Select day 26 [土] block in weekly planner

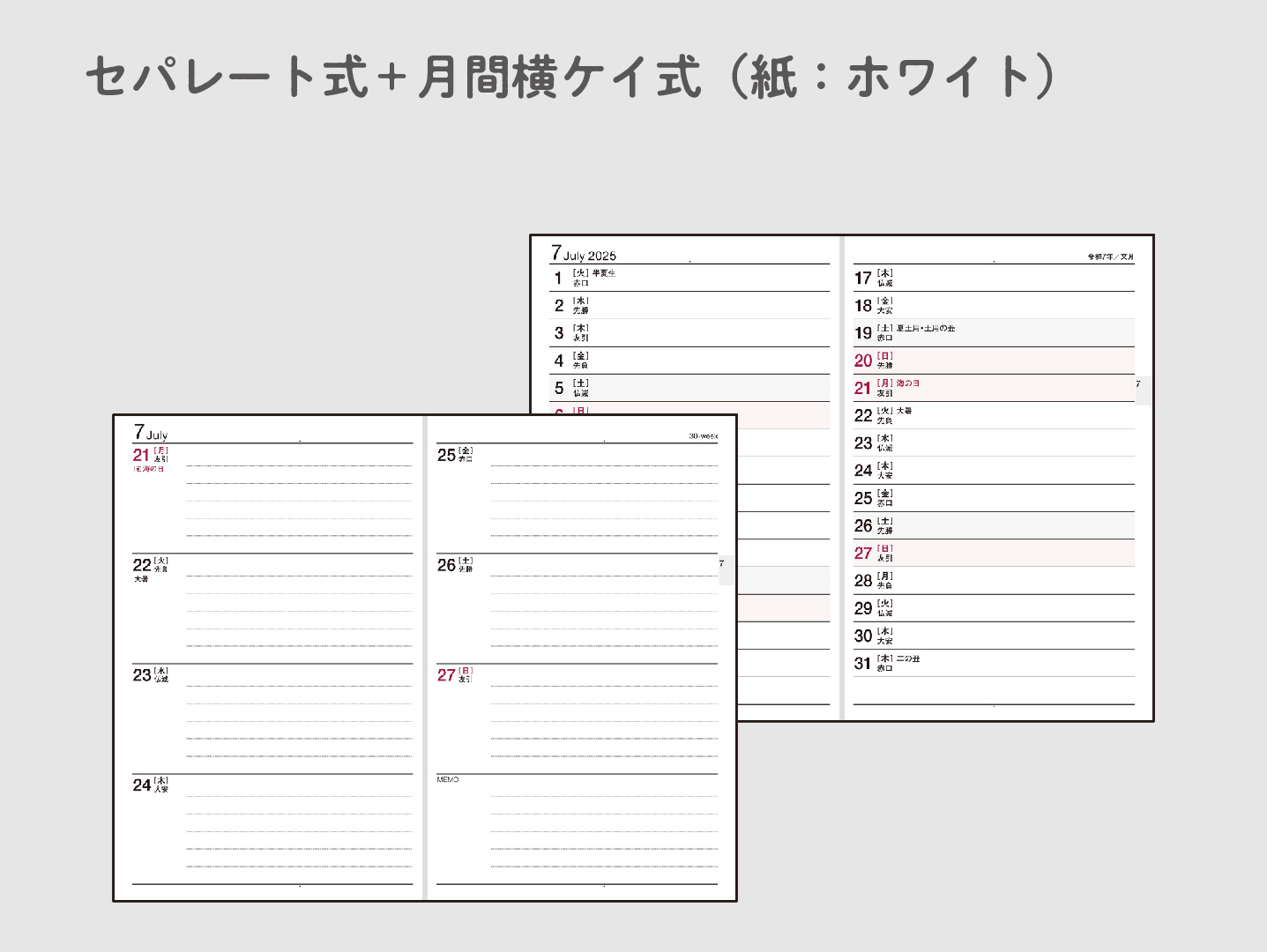tap(577, 608)
